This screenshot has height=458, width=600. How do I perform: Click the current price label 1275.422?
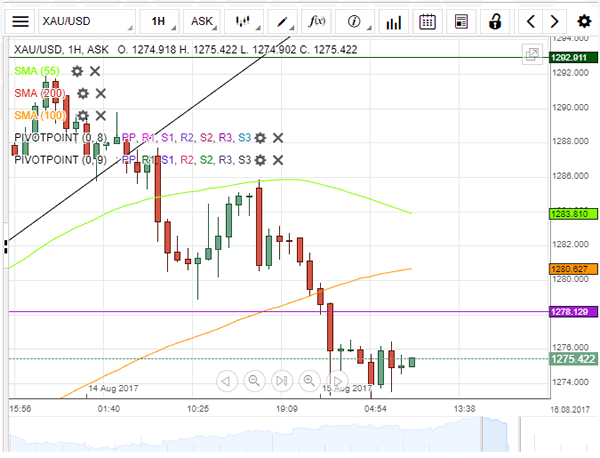(x=573, y=359)
